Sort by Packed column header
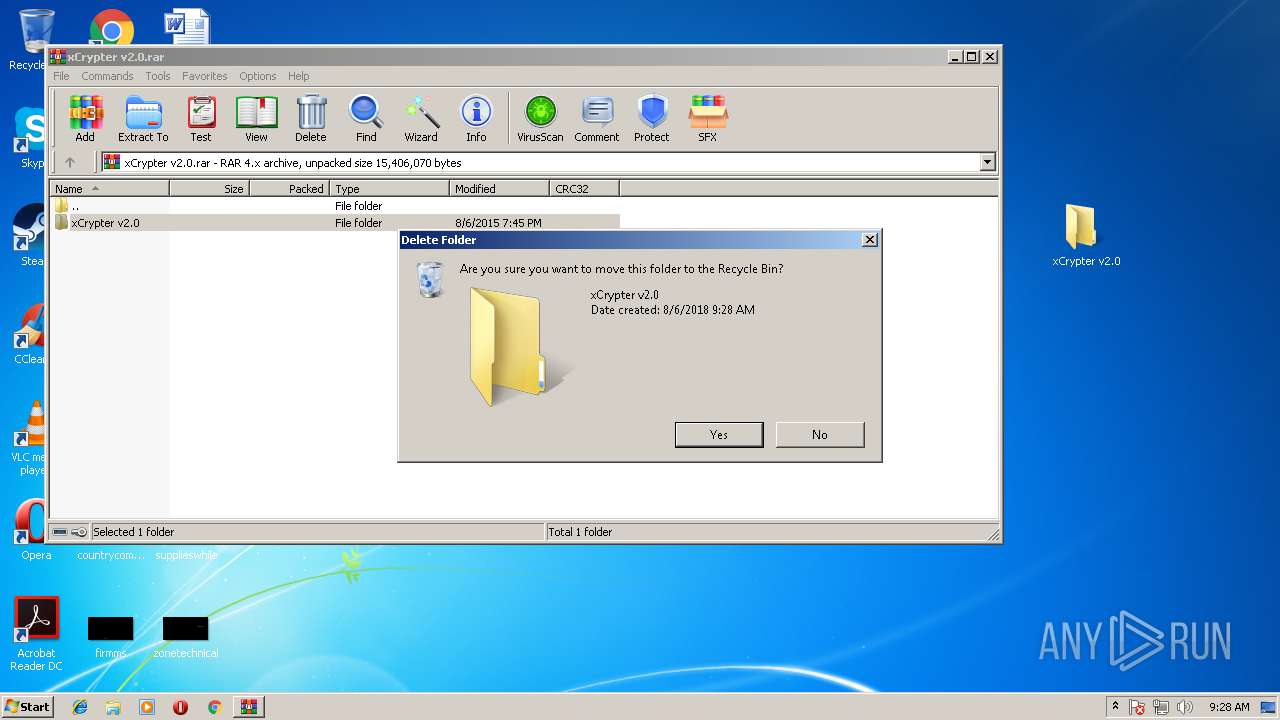 [x=289, y=188]
